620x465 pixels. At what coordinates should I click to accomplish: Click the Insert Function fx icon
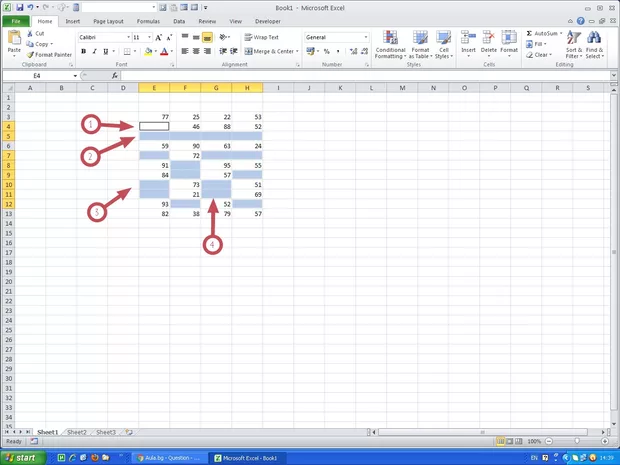[x=115, y=76]
